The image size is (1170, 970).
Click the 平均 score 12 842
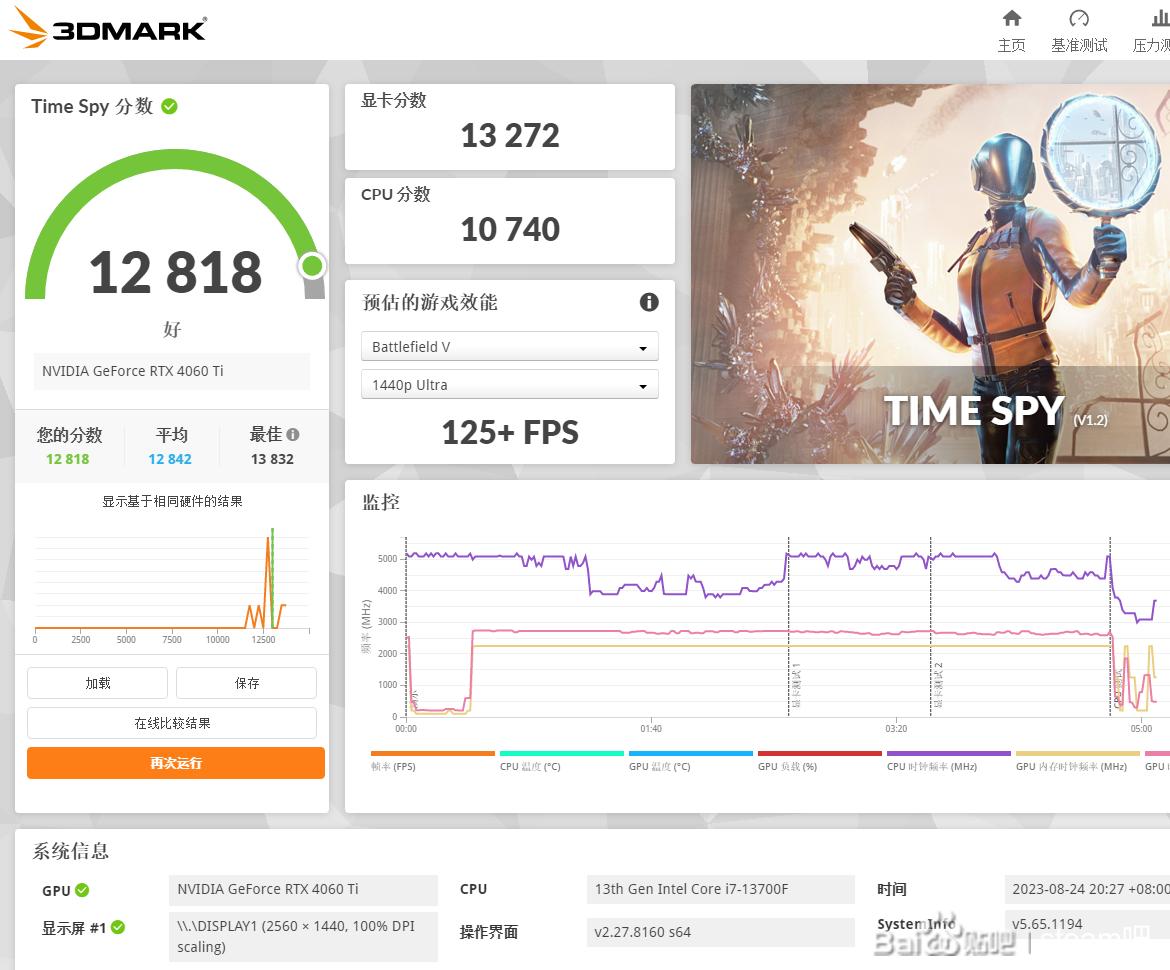[x=170, y=459]
